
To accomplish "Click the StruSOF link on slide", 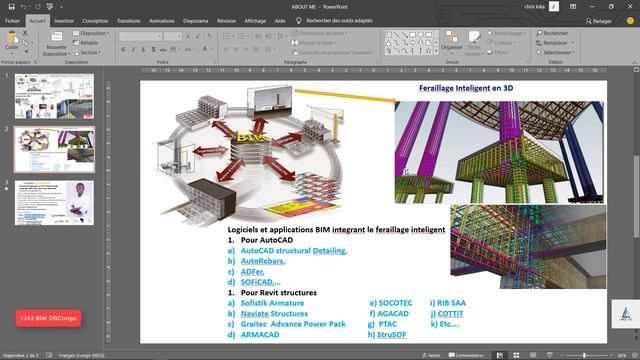I will click(x=391, y=335).
